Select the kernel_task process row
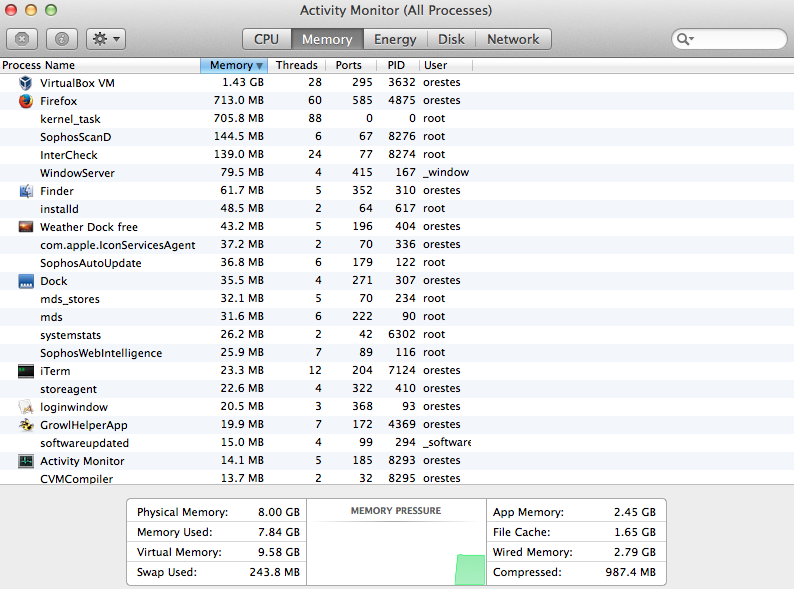 (397, 119)
